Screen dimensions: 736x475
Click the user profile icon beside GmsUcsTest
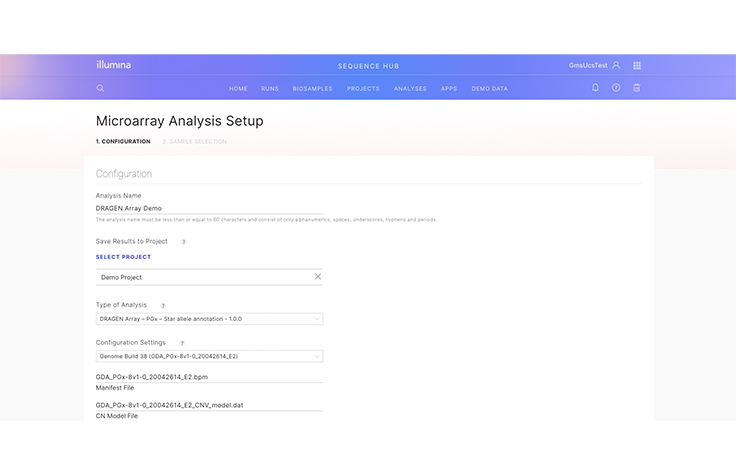click(x=616, y=65)
